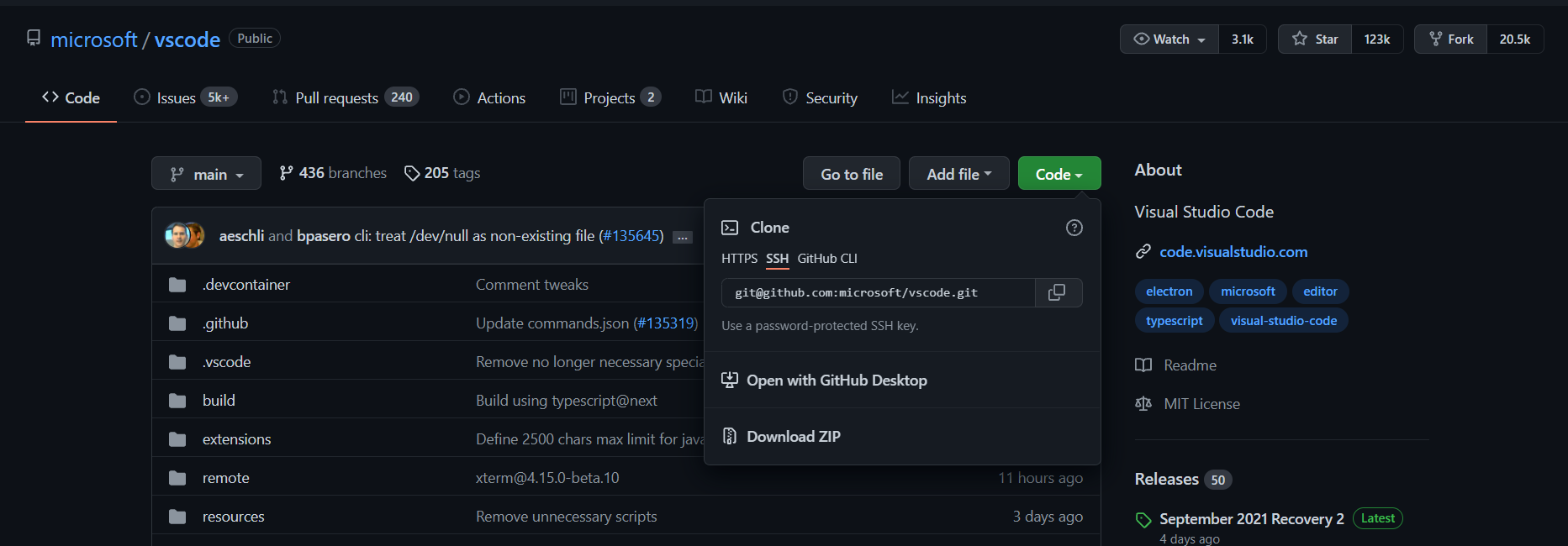Click the resources folder icon
Viewport: 1568px width, 546px height.
pos(177,517)
